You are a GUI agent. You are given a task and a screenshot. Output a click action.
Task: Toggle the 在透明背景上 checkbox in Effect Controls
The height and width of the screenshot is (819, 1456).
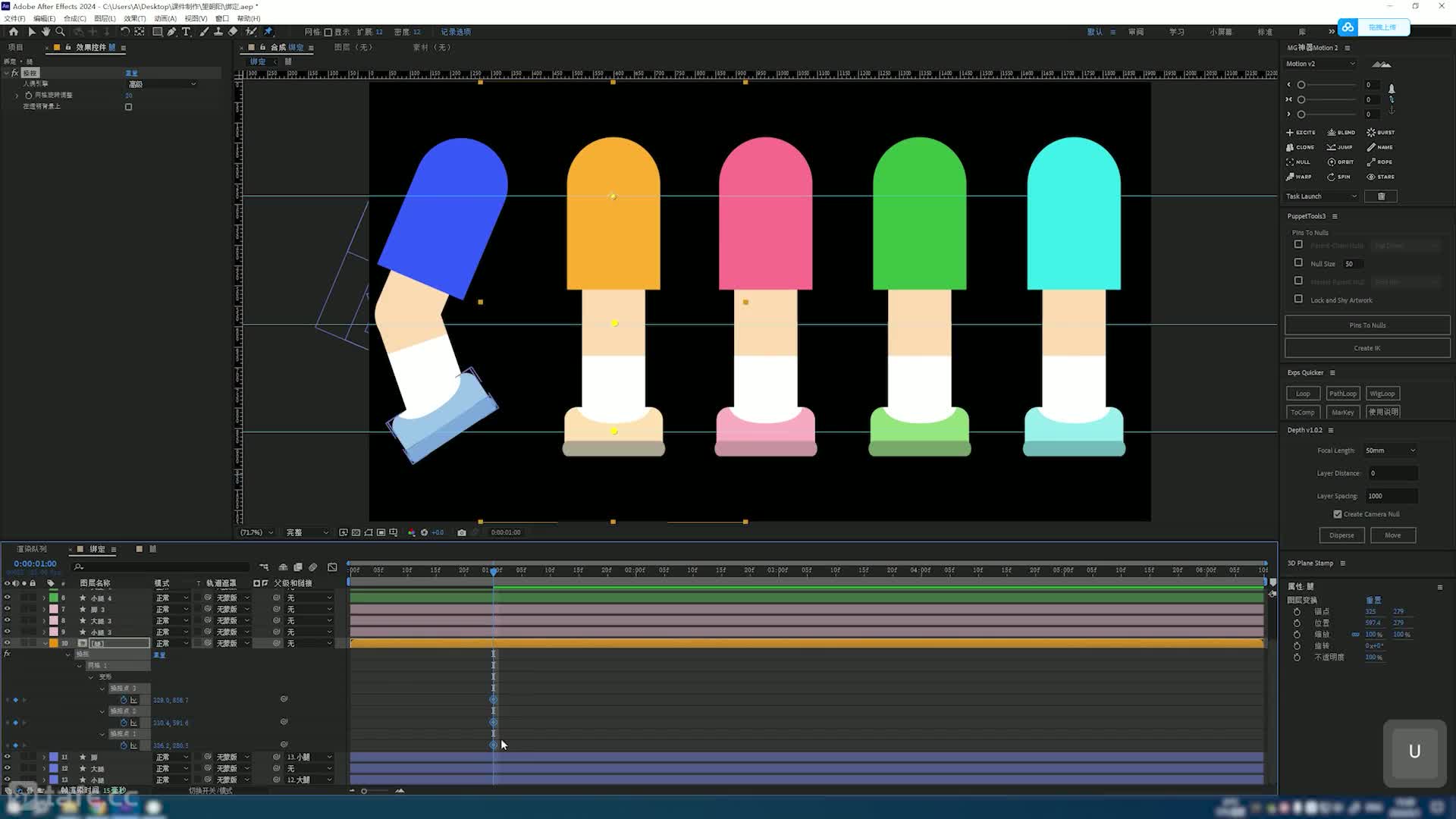coord(128,107)
